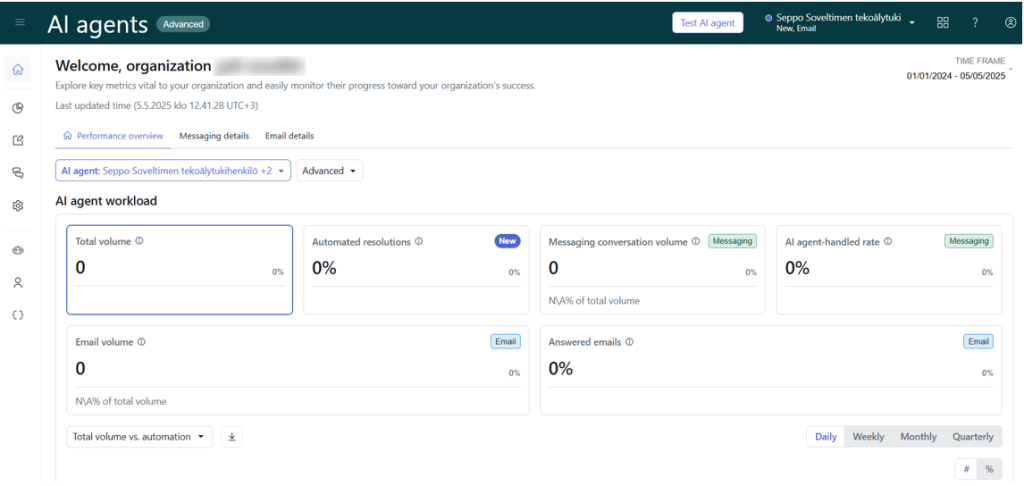Open Settings gear in left sidebar
This screenshot has width=1024, height=486.
coord(18,206)
